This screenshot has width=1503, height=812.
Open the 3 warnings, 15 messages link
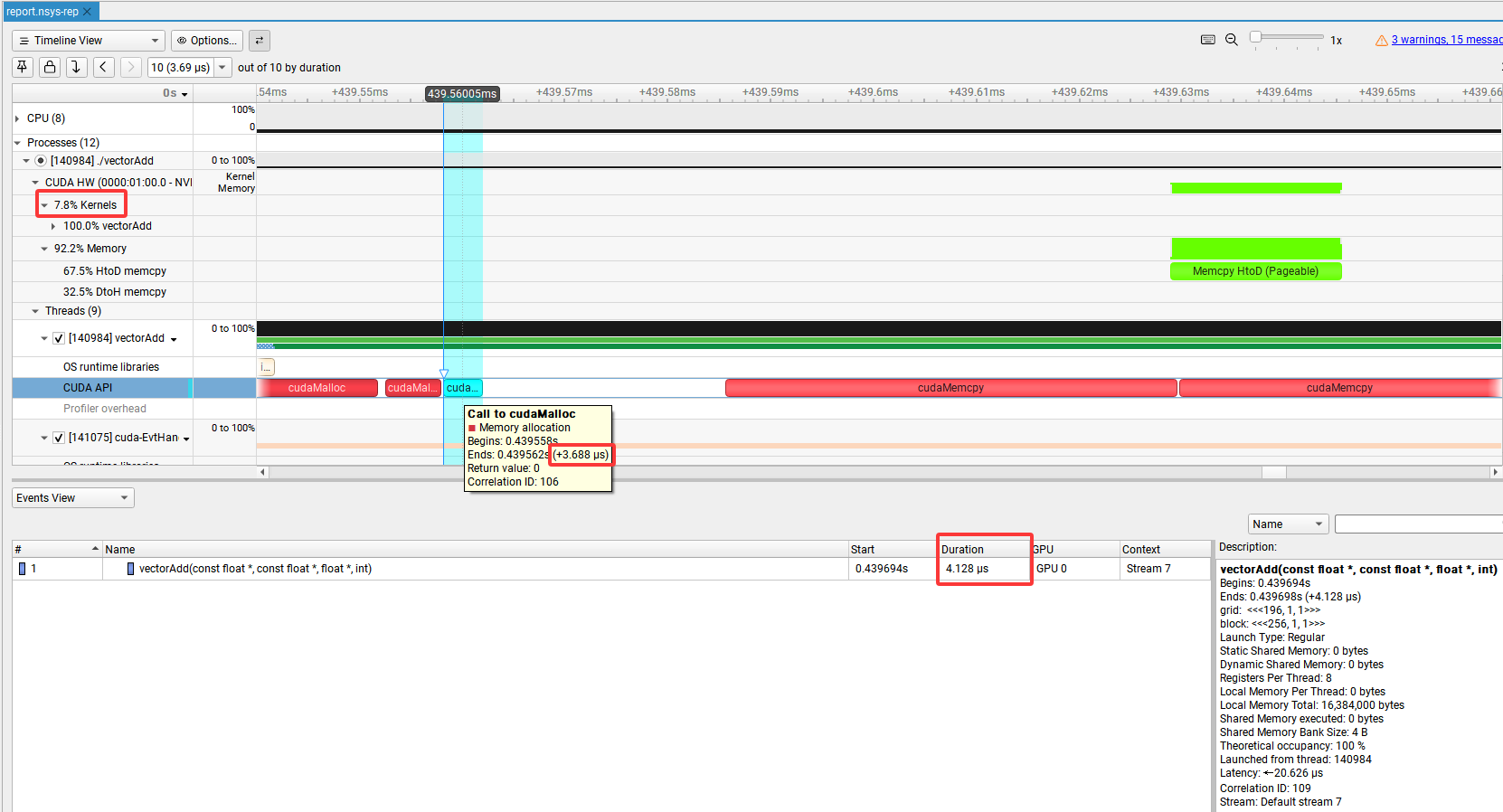(1445, 40)
